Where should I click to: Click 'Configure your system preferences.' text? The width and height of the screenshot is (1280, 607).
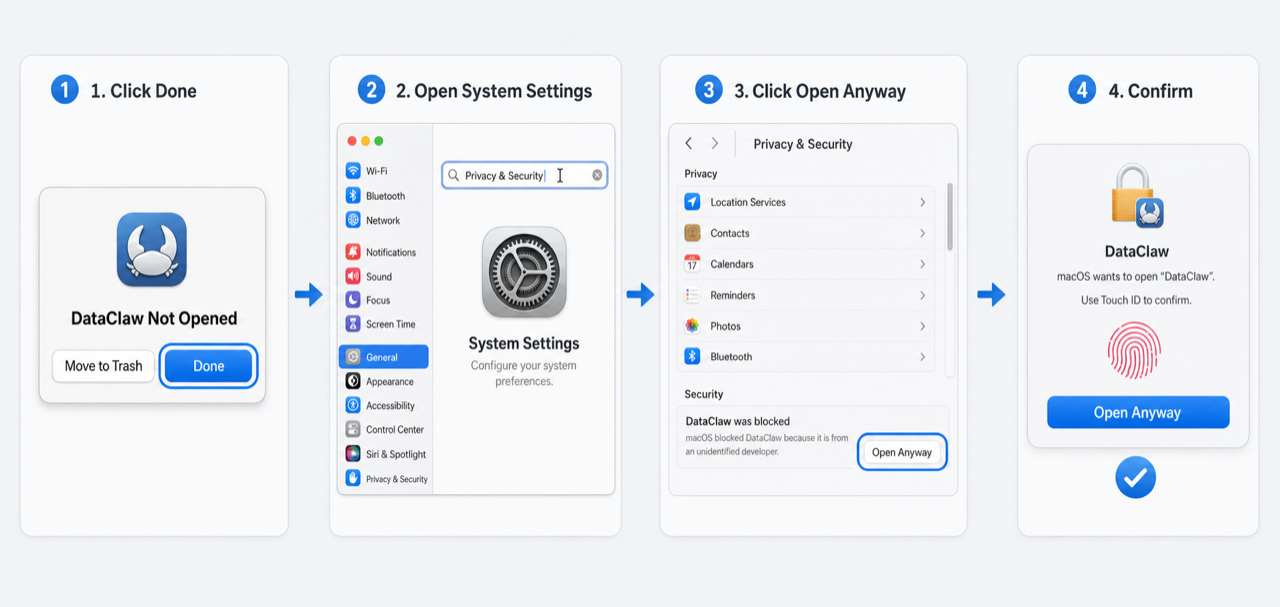(x=524, y=373)
